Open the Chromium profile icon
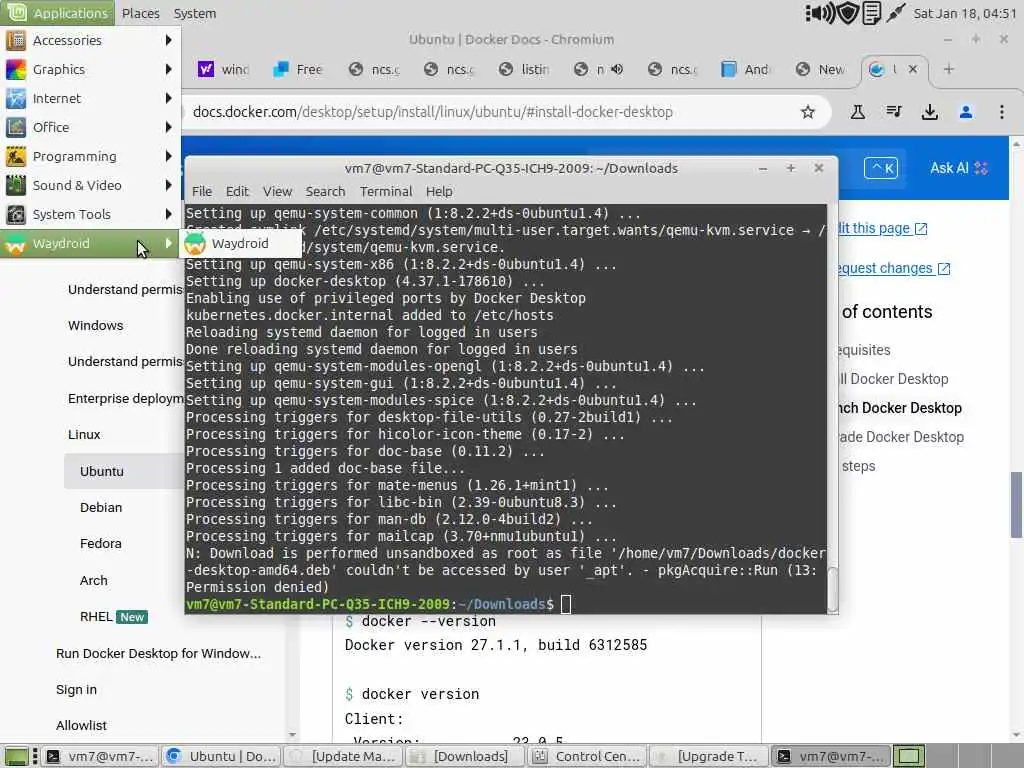The width and height of the screenshot is (1024, 768). pos(966,112)
